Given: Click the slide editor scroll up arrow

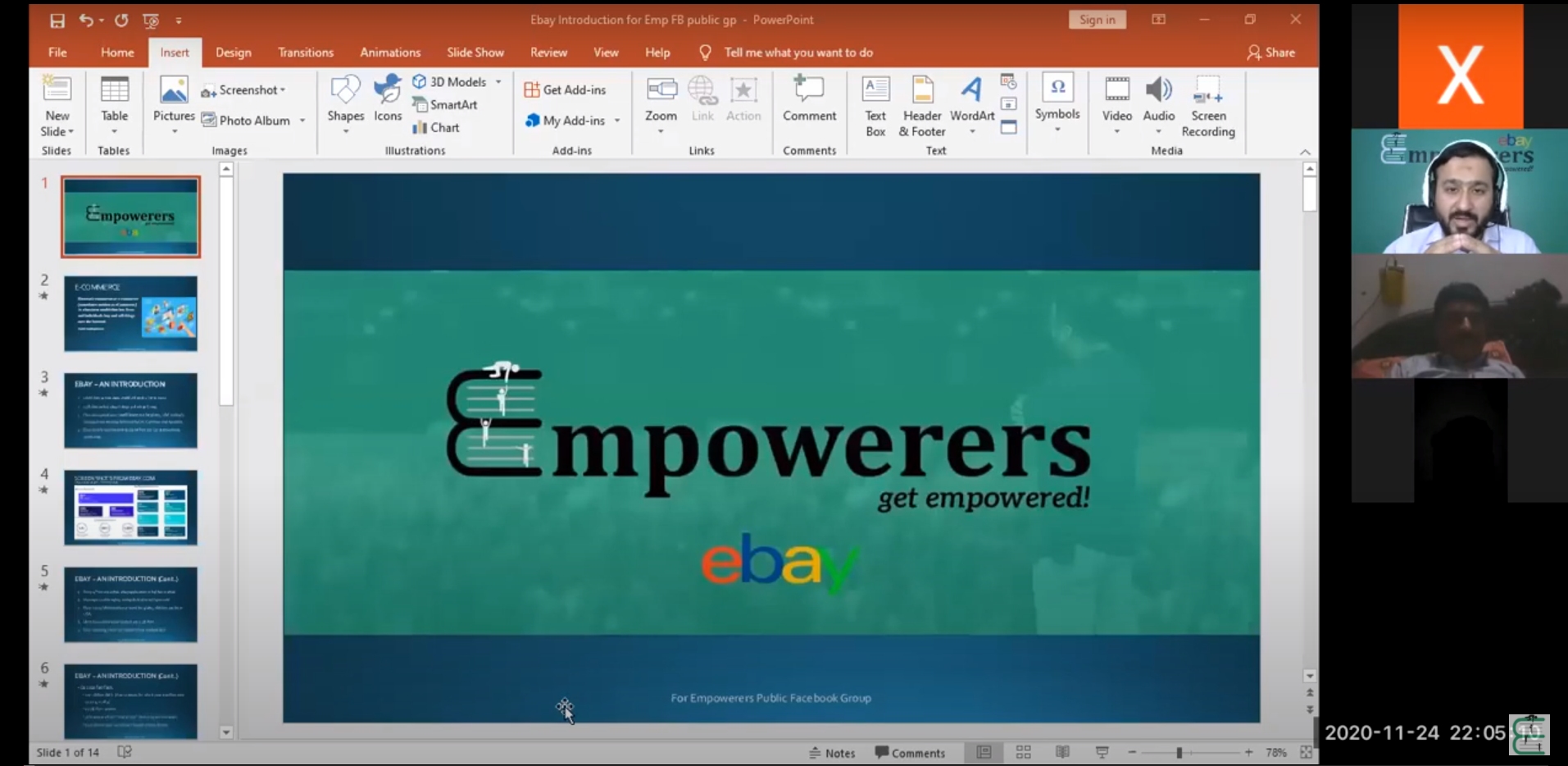Looking at the screenshot, I should click(x=1309, y=169).
